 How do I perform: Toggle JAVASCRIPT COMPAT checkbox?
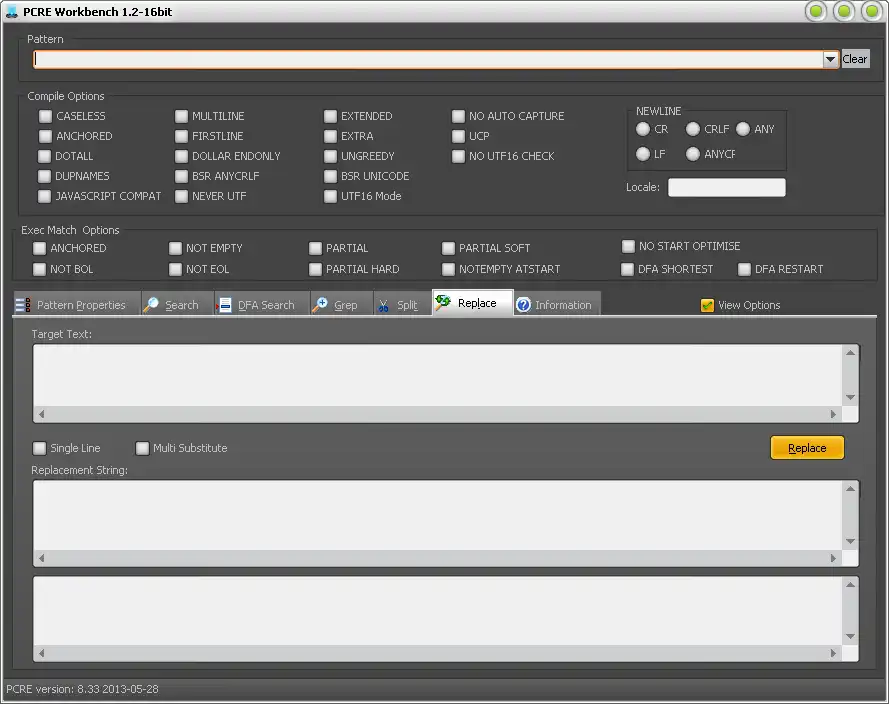[x=44, y=196]
